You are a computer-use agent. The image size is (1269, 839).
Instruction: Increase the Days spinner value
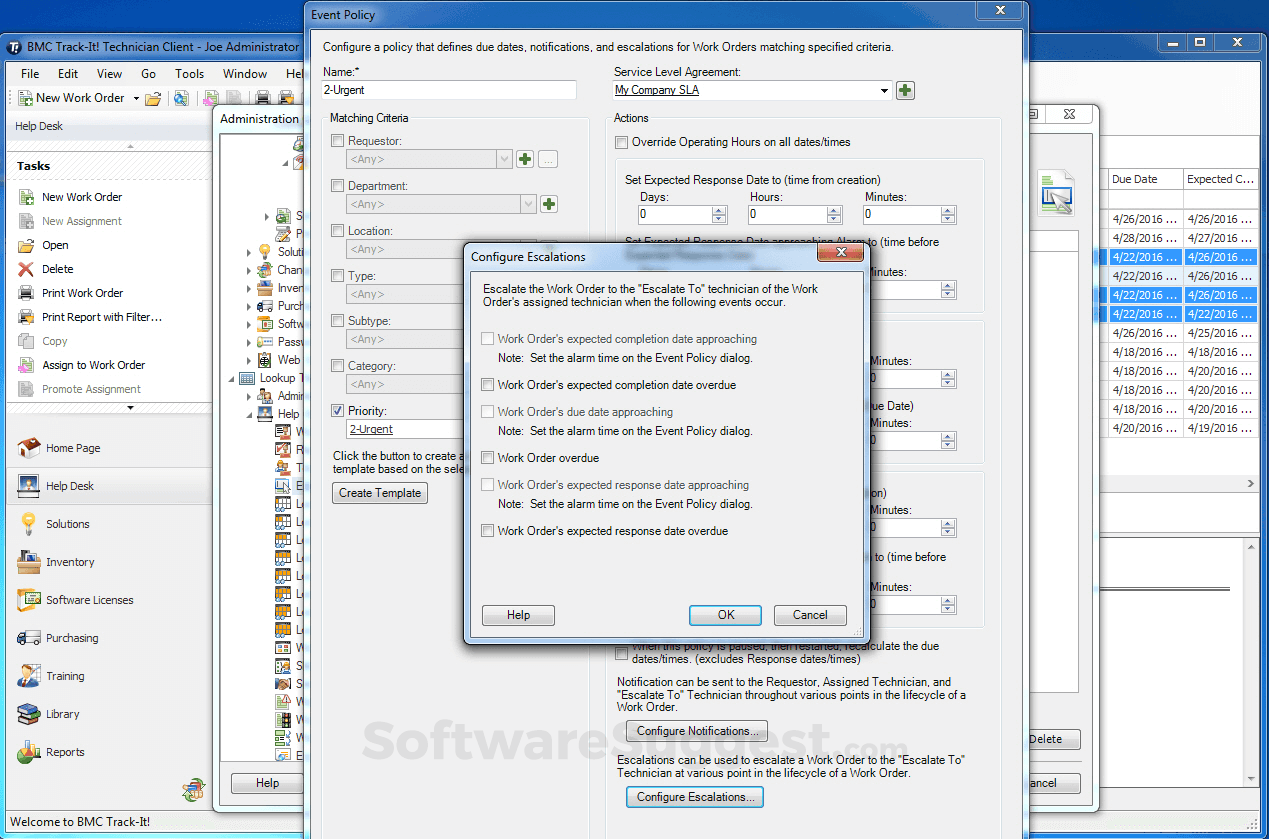coord(719,210)
